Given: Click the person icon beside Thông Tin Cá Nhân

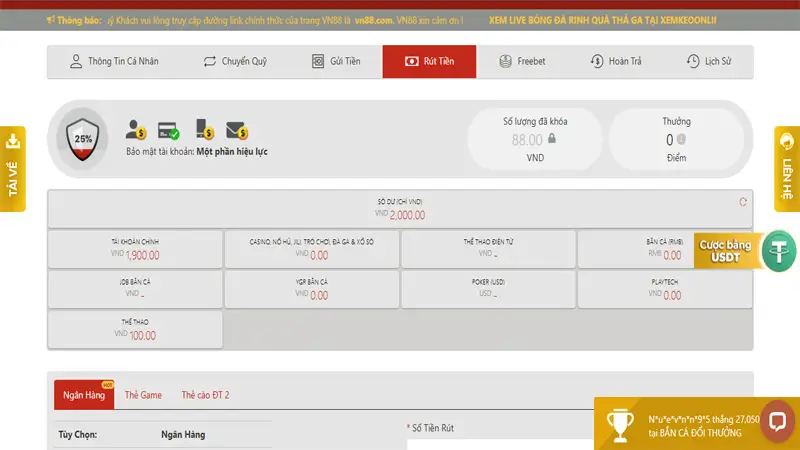Looking at the screenshot, I should [76, 61].
